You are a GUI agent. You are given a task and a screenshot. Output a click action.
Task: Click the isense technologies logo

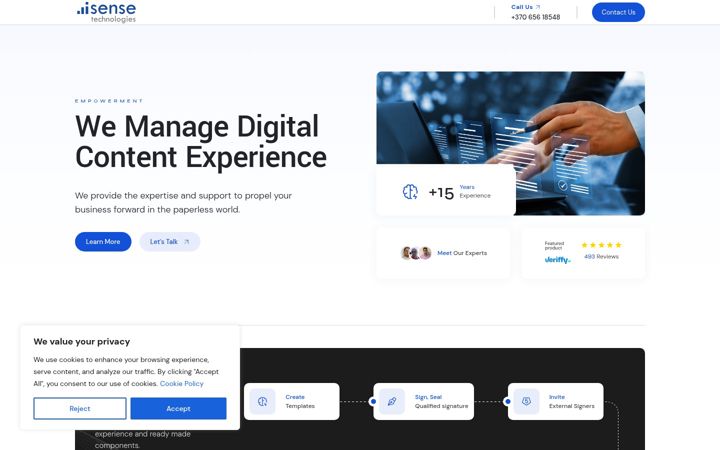107,12
